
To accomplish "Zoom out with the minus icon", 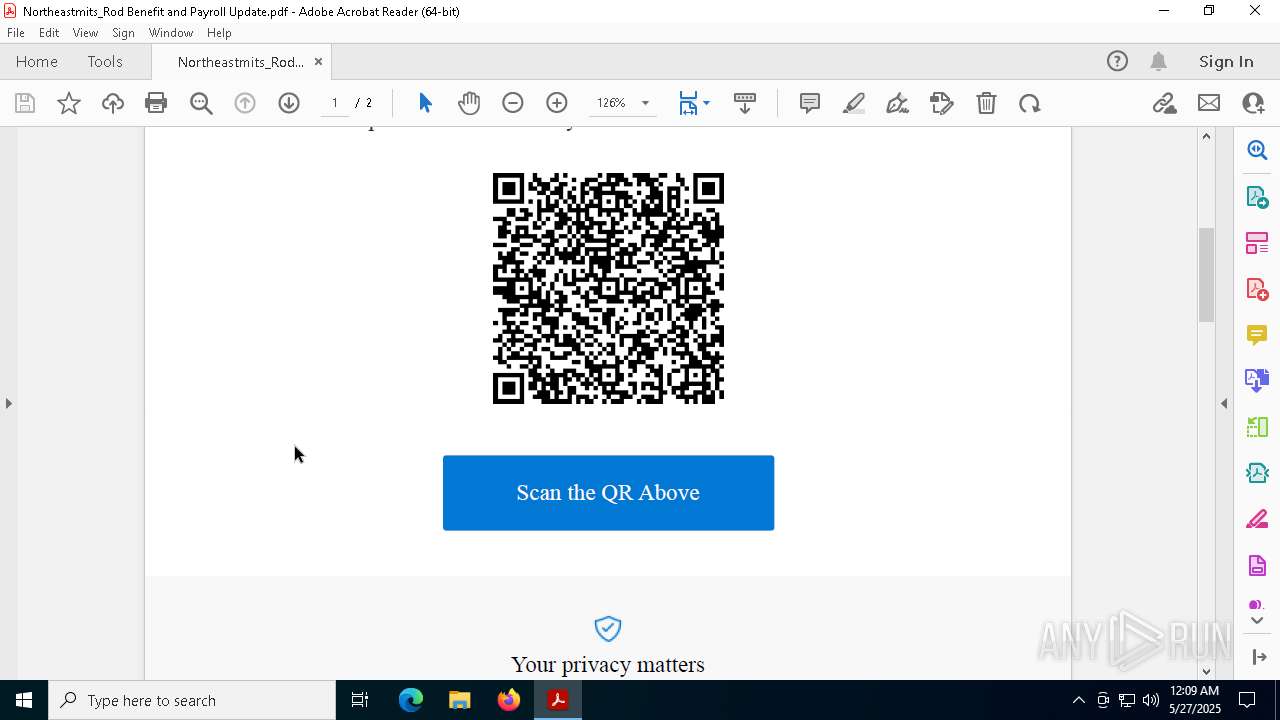I will tap(513, 103).
